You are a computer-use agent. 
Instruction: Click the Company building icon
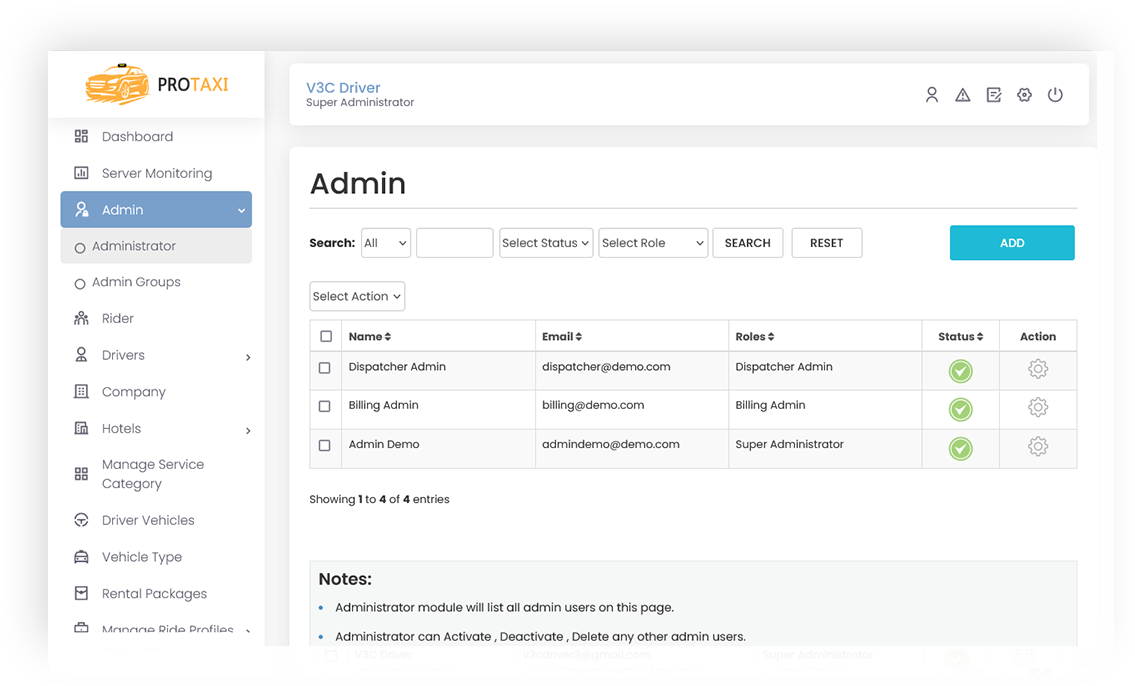pyautogui.click(x=81, y=391)
